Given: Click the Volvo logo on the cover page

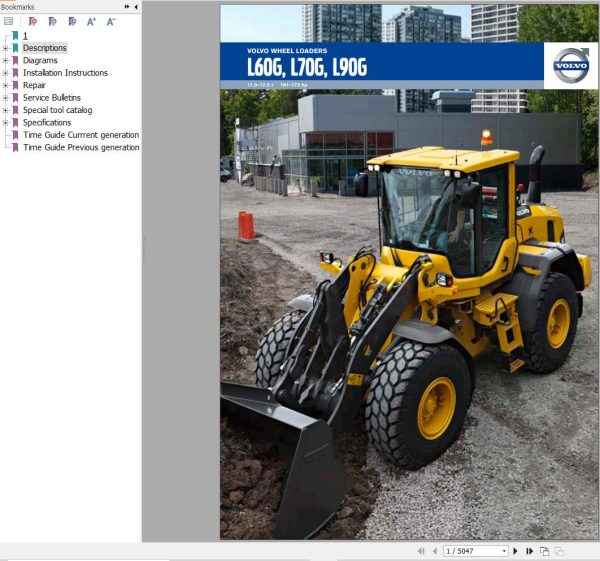Looking at the screenshot, I should (x=571, y=65).
